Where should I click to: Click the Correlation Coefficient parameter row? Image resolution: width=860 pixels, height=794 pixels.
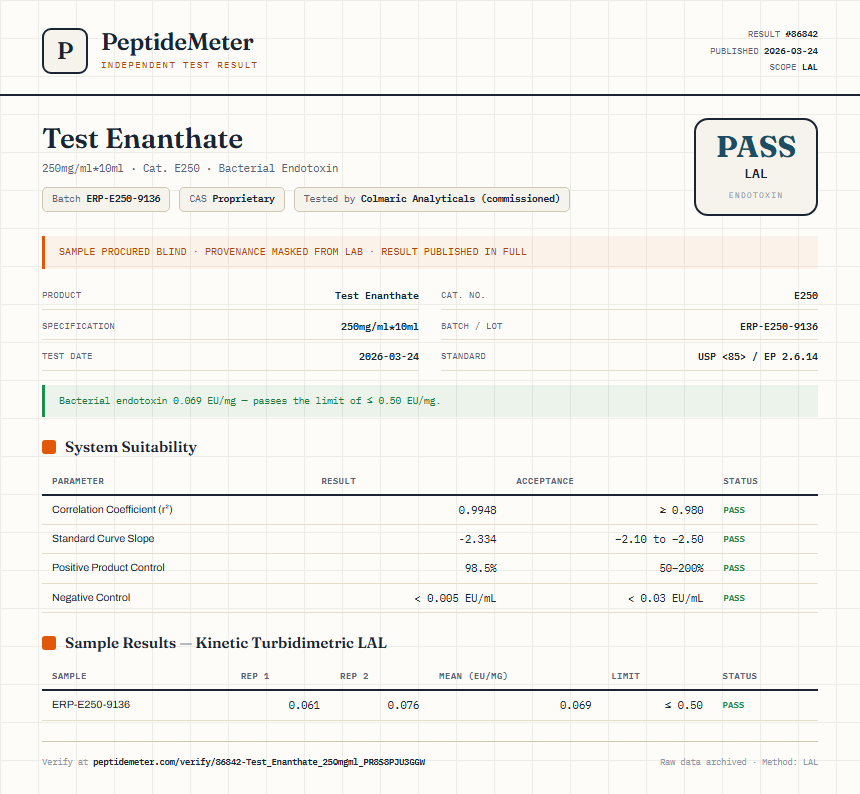click(430, 510)
